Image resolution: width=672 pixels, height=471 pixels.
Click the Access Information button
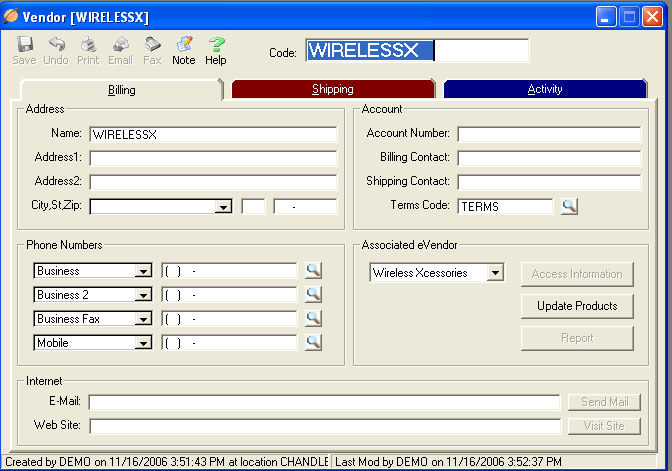coord(577,274)
